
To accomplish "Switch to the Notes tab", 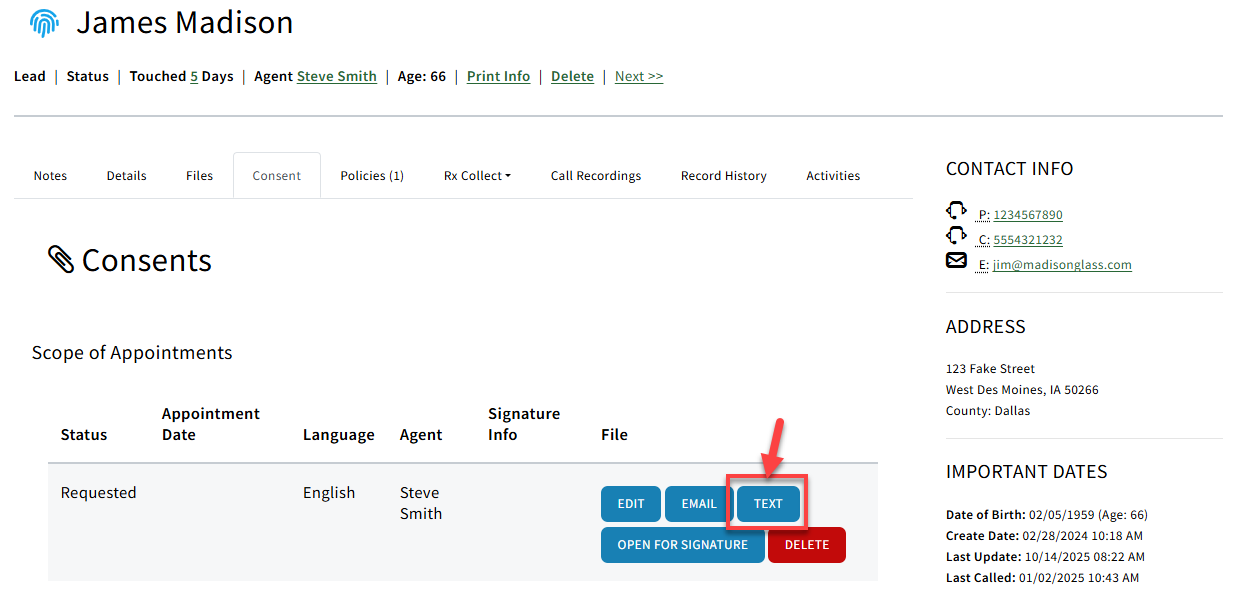I will click(50, 175).
